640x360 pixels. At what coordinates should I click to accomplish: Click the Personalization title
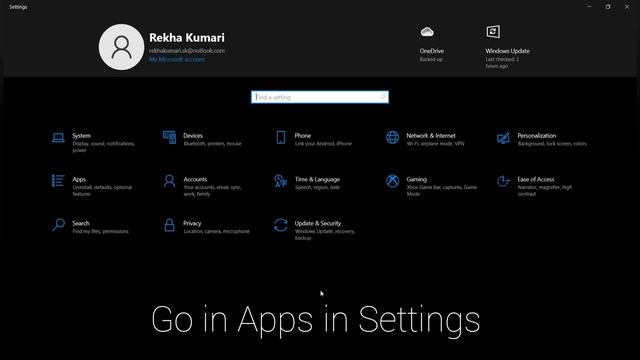[536, 136]
